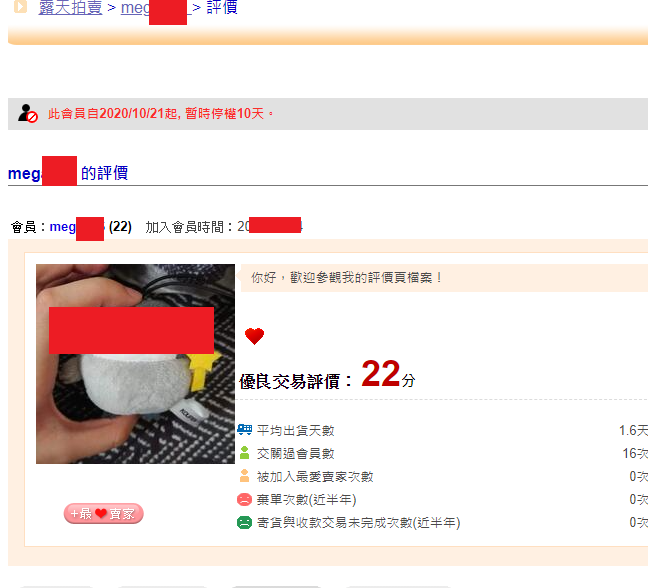The height and width of the screenshot is (588, 648).
Task: Click the member name link beside 會員
Action: [77, 227]
